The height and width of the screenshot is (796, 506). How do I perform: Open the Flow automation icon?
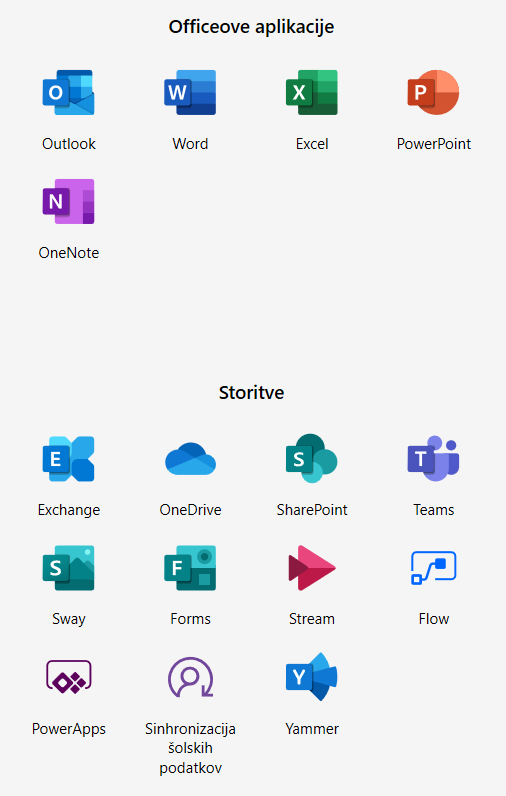433,568
